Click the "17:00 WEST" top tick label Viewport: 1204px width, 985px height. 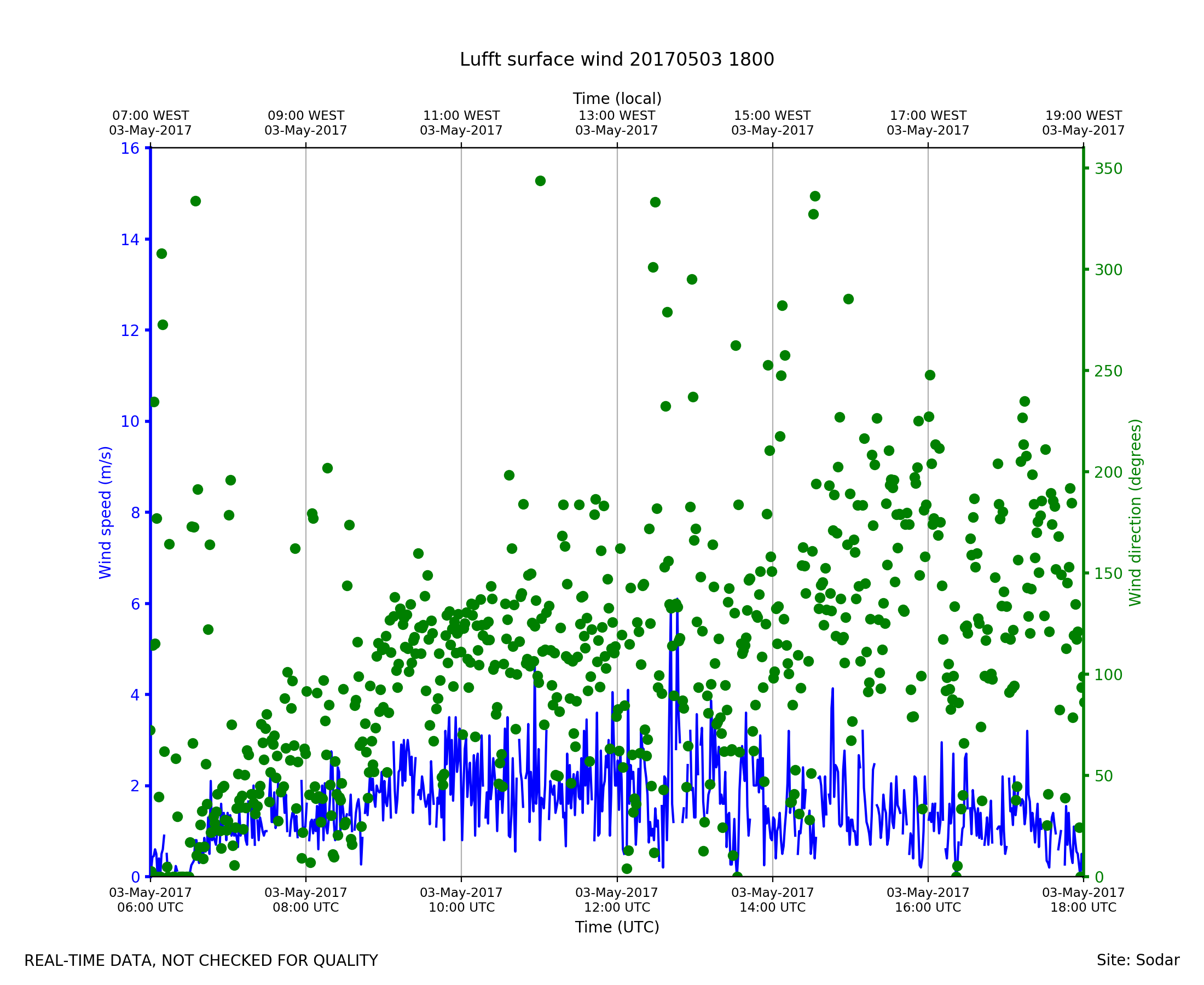(x=928, y=116)
